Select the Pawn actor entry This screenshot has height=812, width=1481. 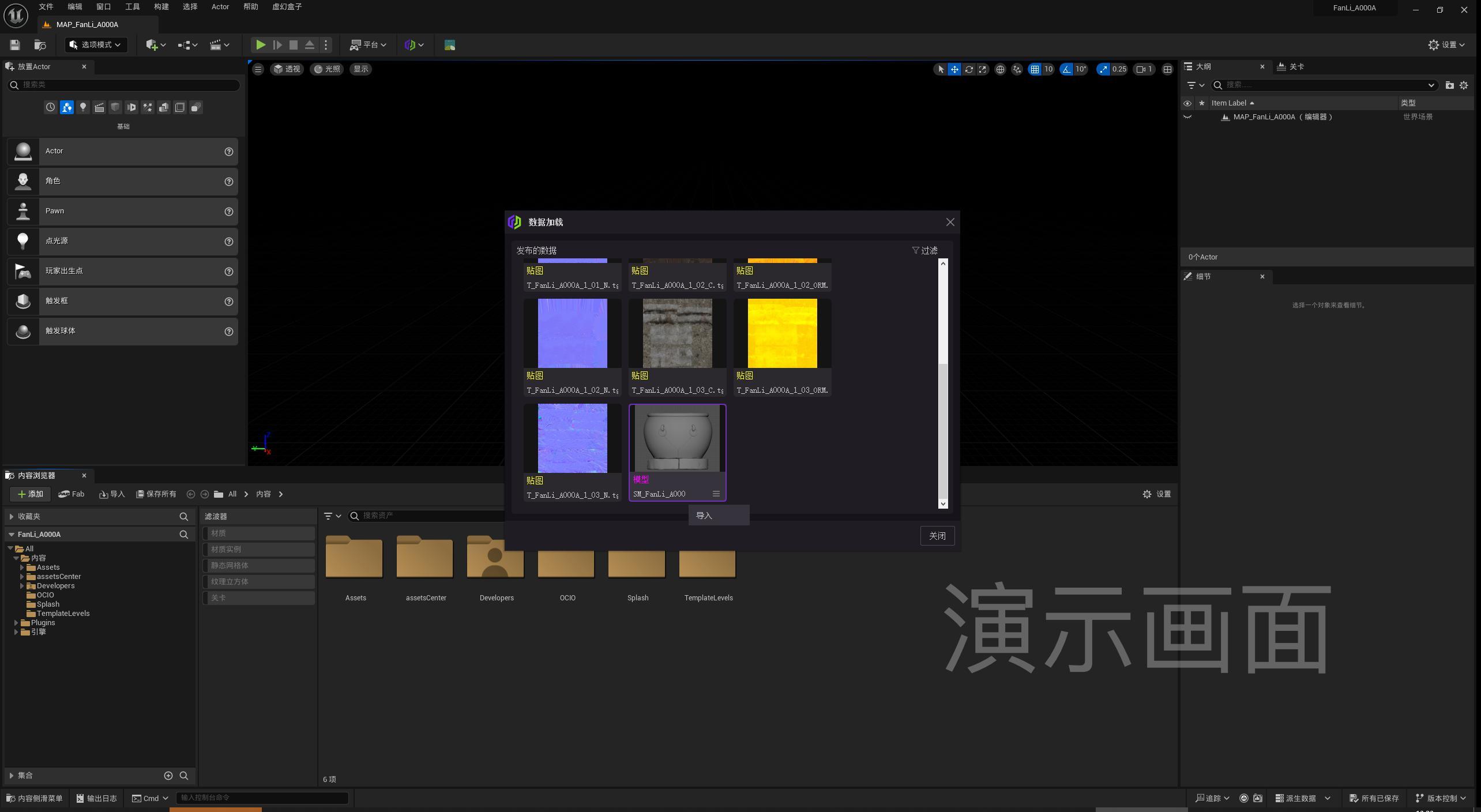click(x=122, y=212)
